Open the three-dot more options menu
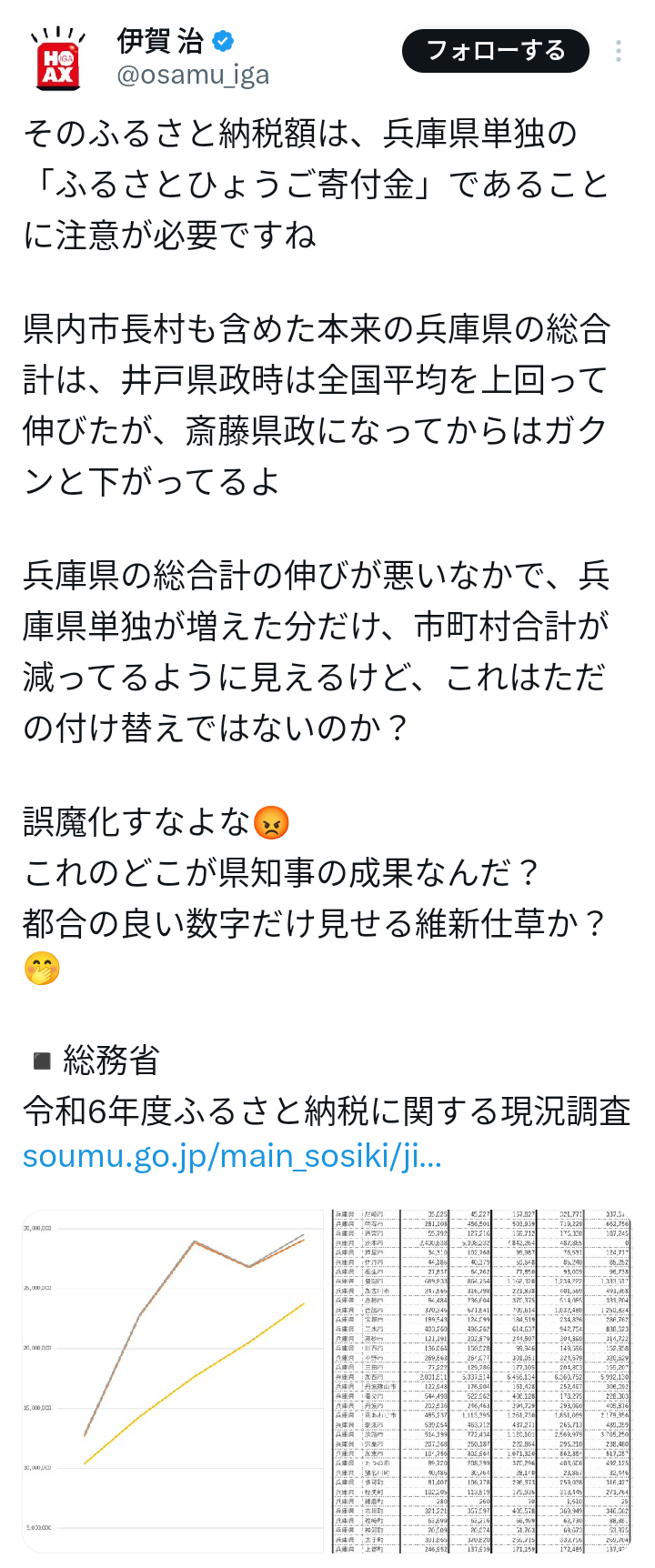This screenshot has width=655, height=1568. pyautogui.click(x=619, y=51)
